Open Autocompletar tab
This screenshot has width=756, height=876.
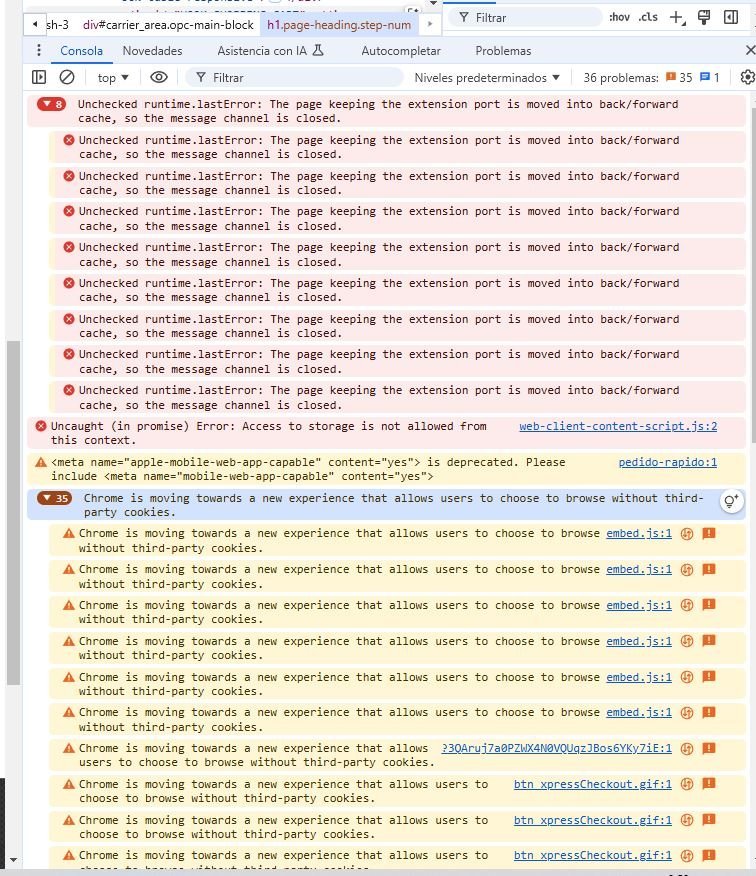[401, 51]
